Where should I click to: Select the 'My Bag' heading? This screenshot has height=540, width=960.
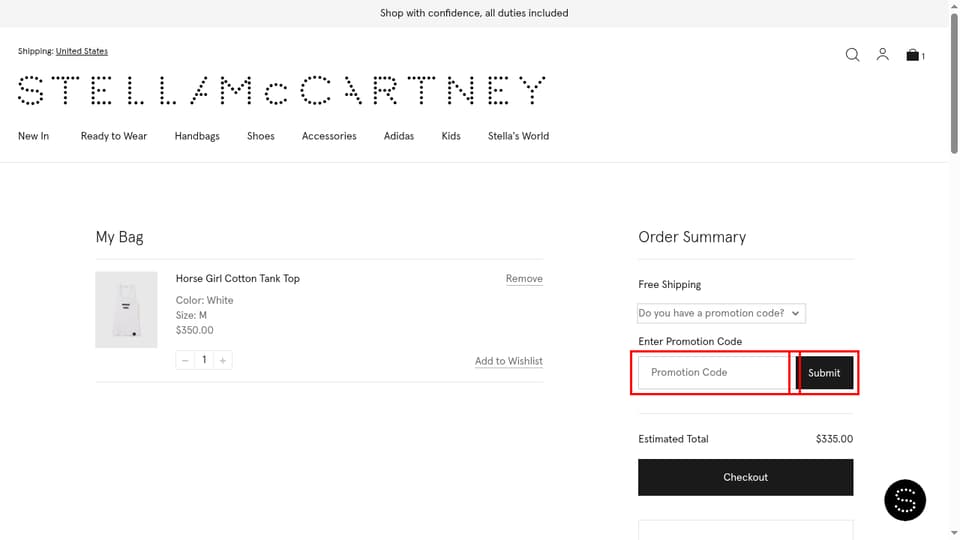tap(119, 237)
